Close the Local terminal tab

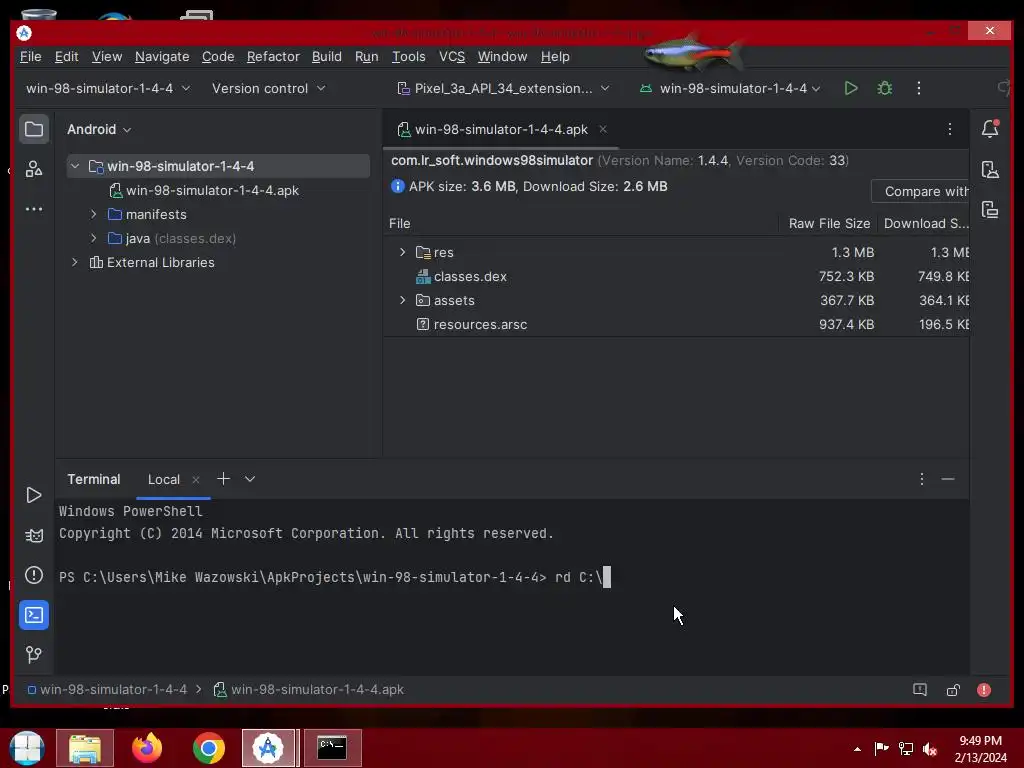click(196, 479)
